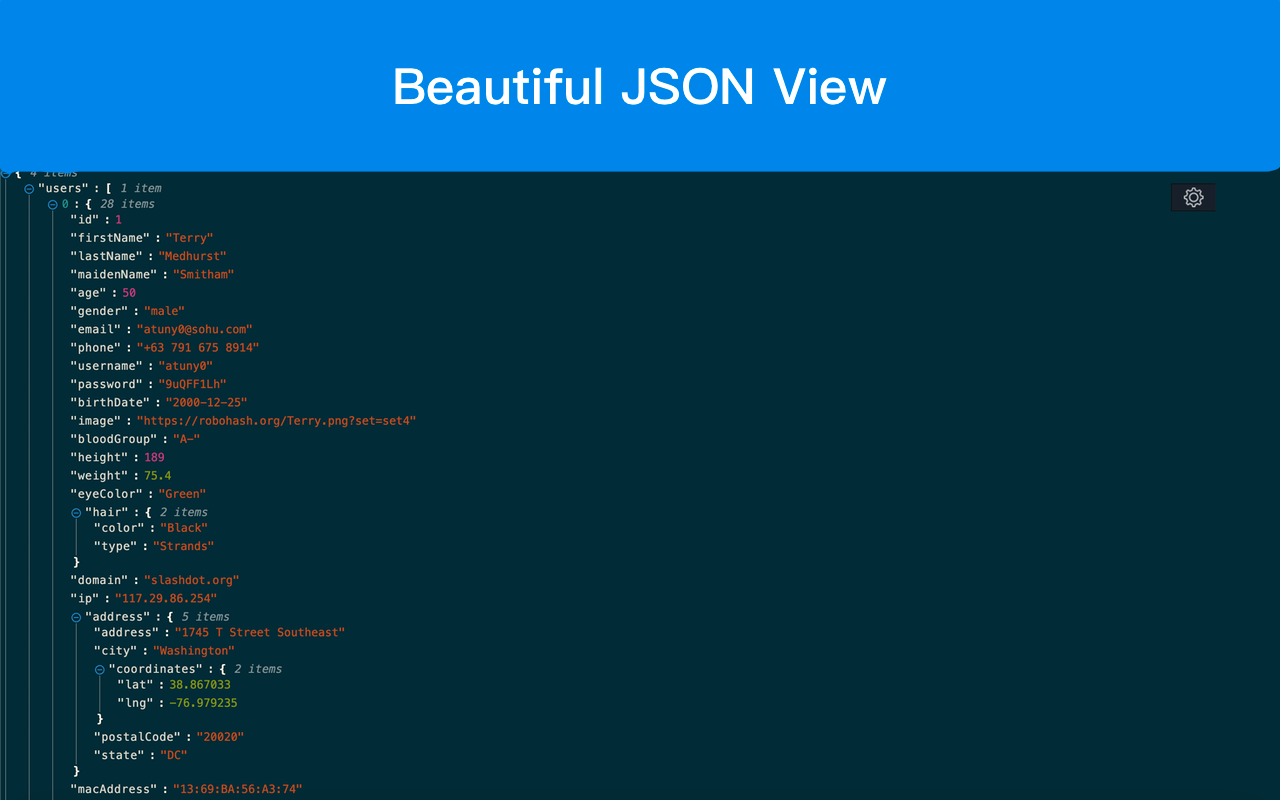This screenshot has width=1280, height=800.
Task: Collapse the "coordinates" object
Action: click(99, 668)
